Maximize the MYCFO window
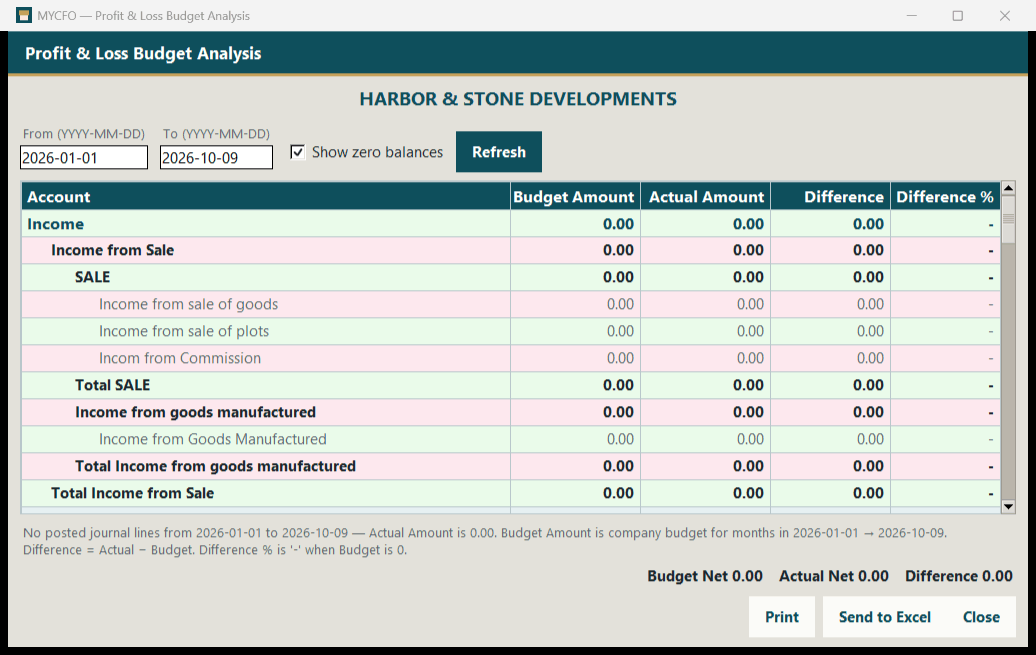This screenshot has height=655, width=1036. point(957,15)
